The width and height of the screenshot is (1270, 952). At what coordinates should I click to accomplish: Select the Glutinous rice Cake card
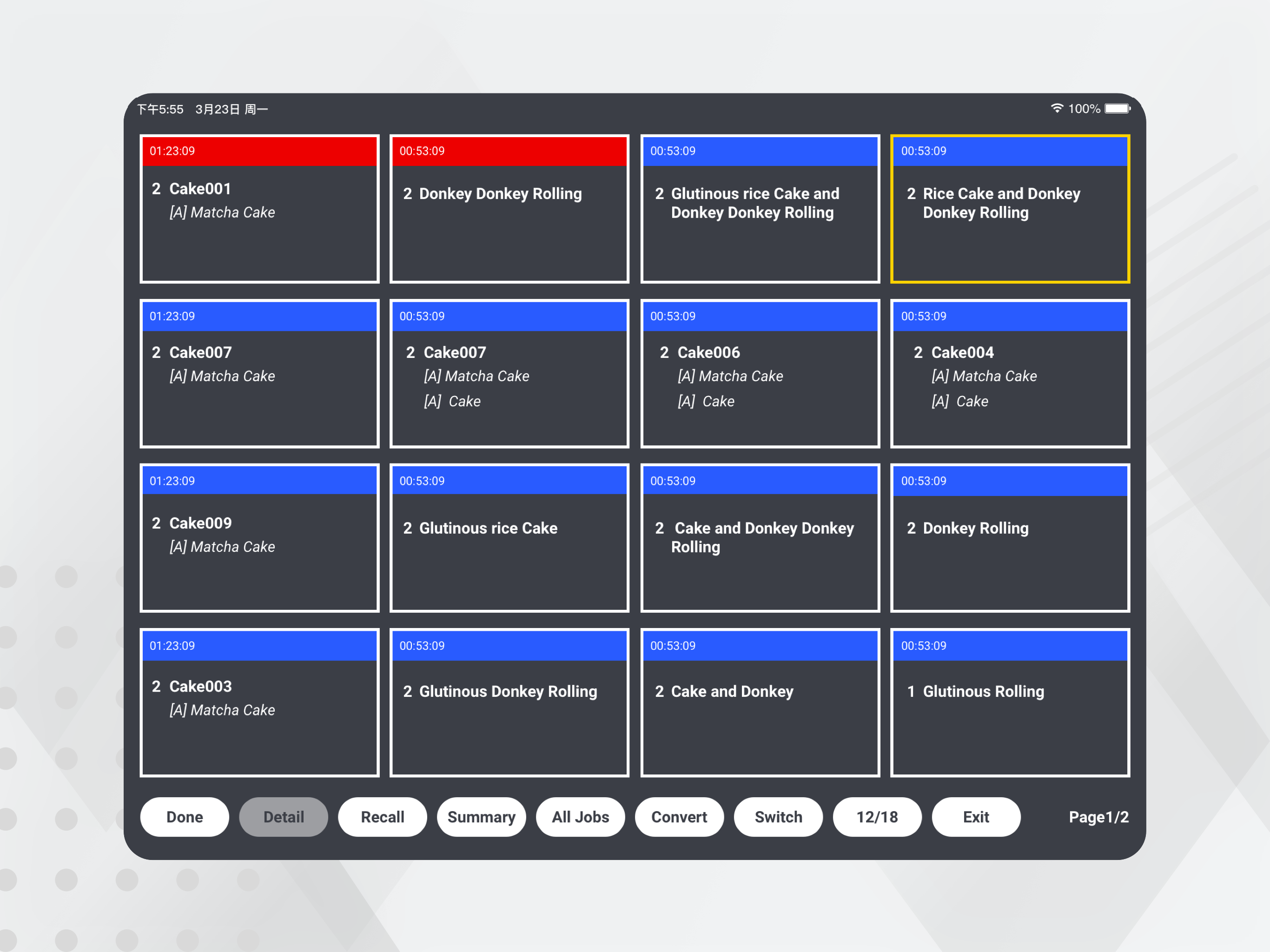pyautogui.click(x=509, y=538)
